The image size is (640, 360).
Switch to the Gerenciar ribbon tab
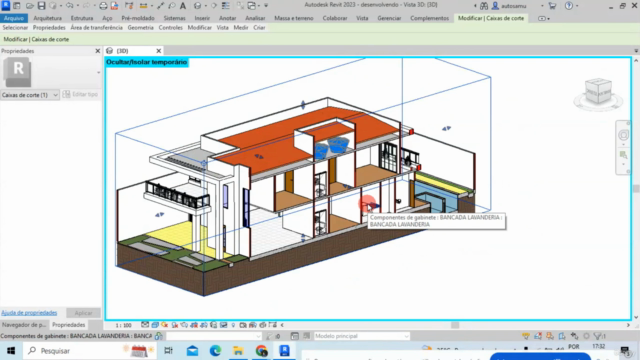coord(389,18)
